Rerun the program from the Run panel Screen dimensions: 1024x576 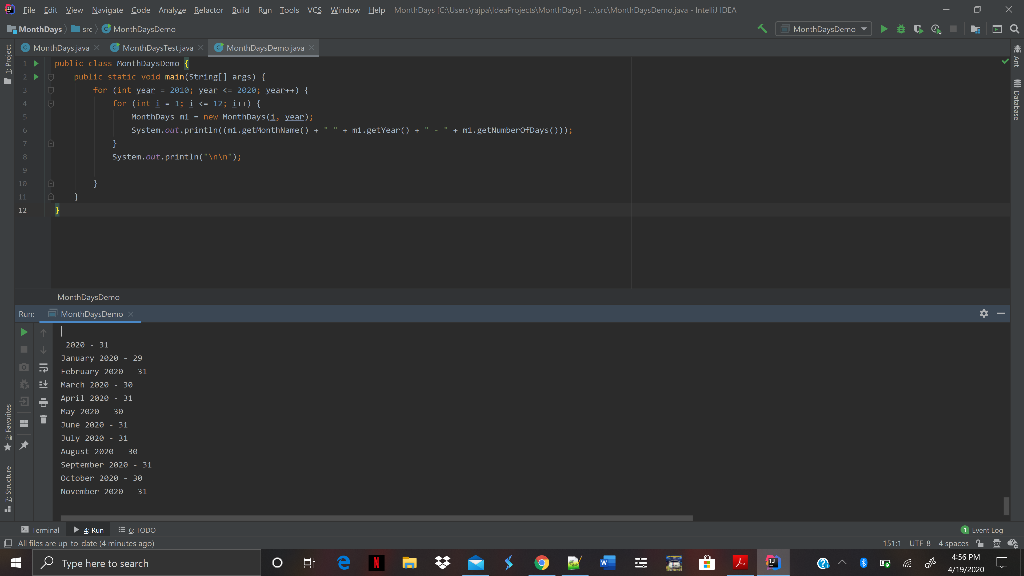coord(24,331)
